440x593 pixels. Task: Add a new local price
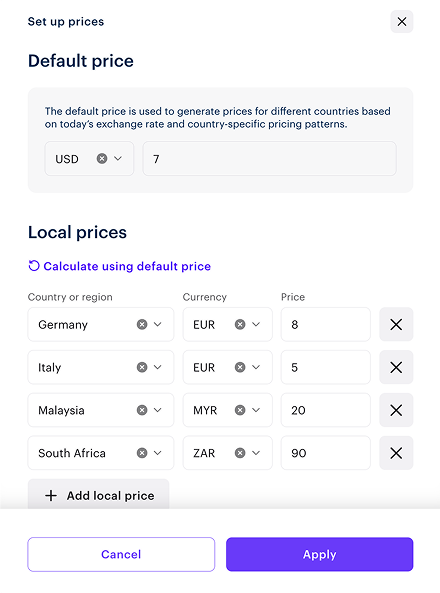(98, 495)
